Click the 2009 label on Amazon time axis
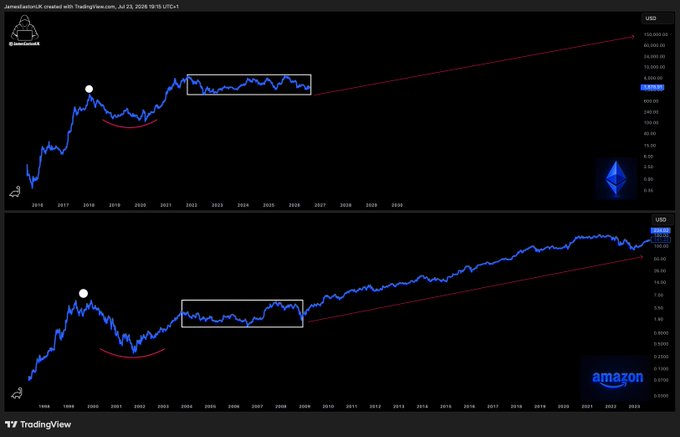Image resolution: width=680 pixels, height=437 pixels. pyautogui.click(x=304, y=407)
